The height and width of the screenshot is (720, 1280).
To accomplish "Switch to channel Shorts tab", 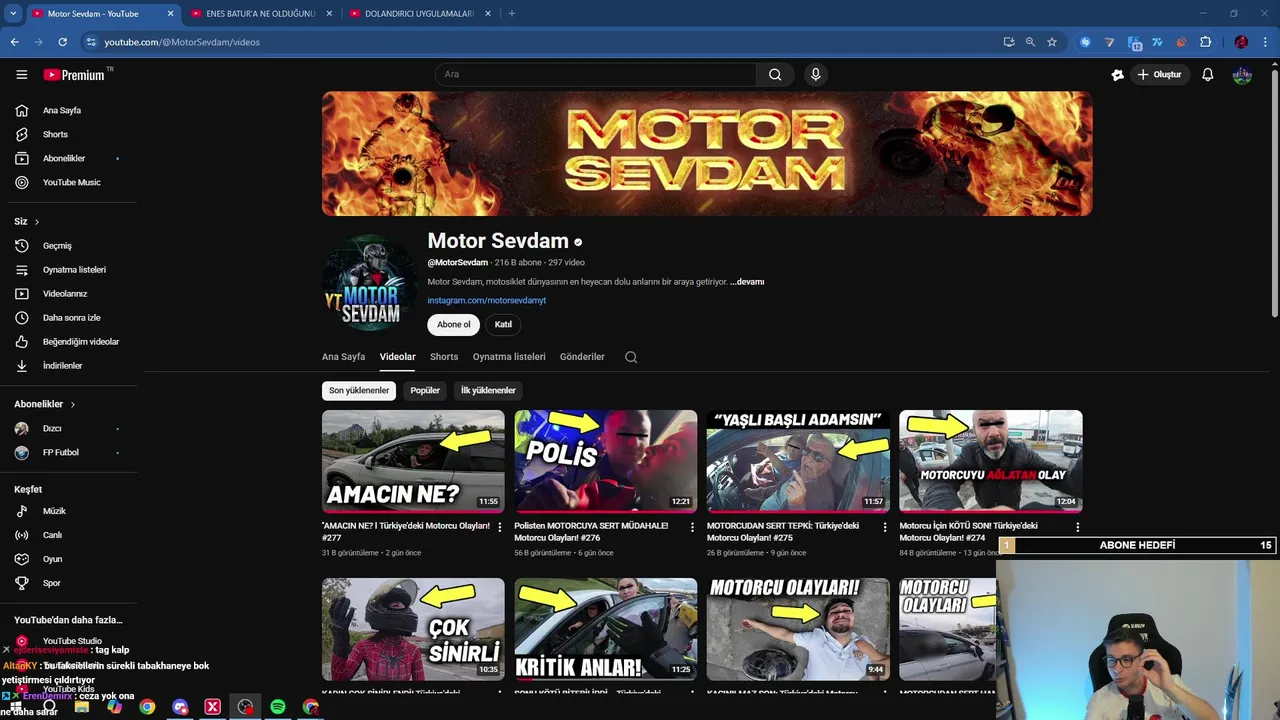I will (444, 357).
